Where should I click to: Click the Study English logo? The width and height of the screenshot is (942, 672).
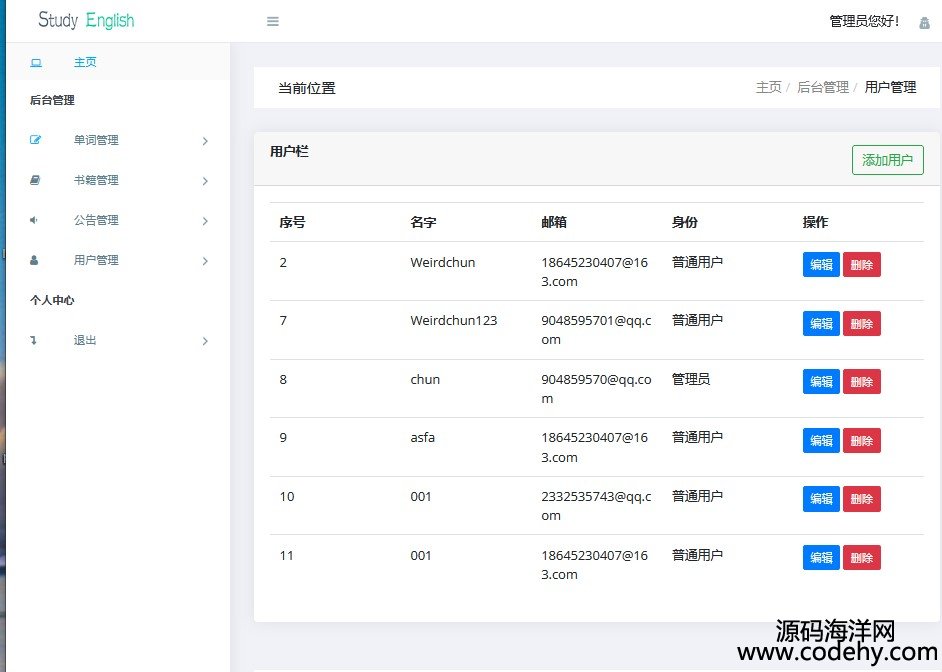click(86, 21)
